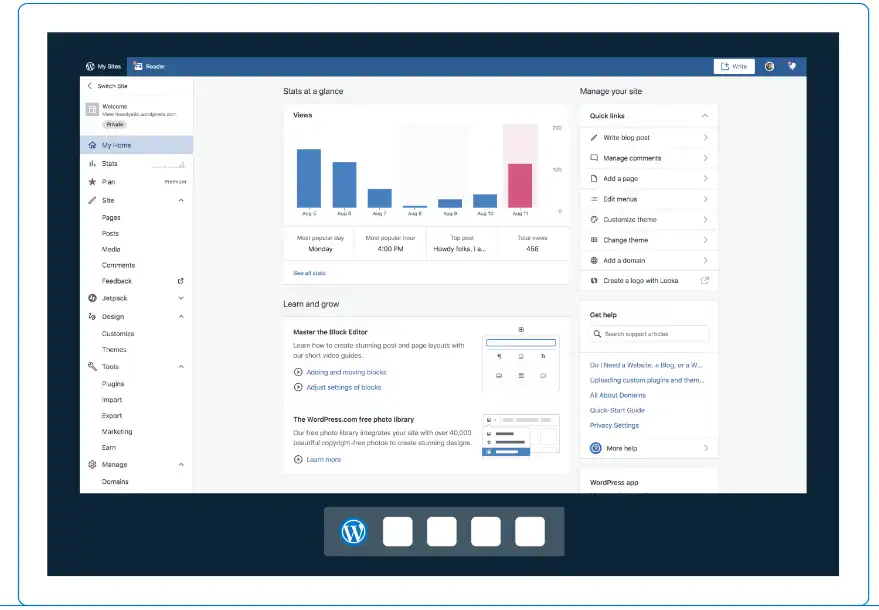Viewport: 879px width, 610px height.
Task: Collapse the Design section chevron
Action: [x=181, y=317]
